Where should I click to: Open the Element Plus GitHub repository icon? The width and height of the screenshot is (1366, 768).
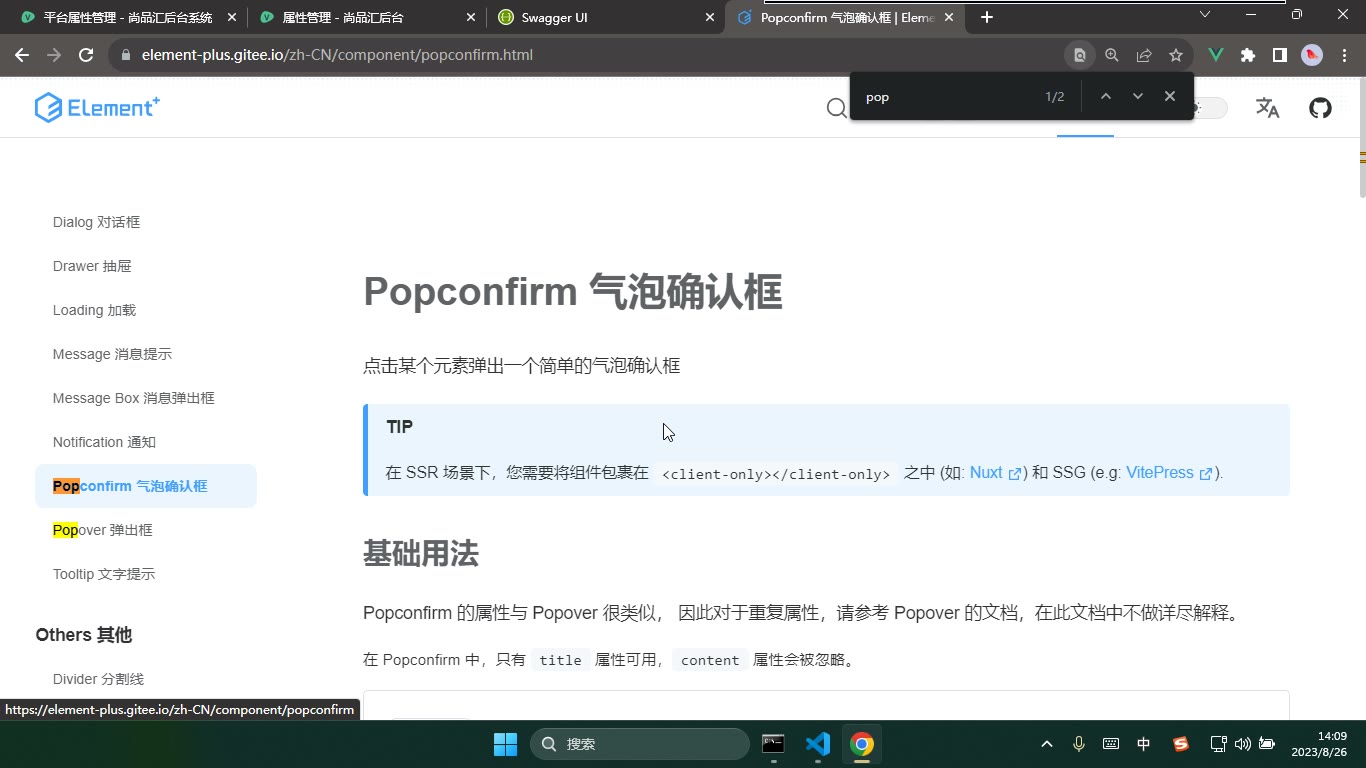click(x=1321, y=108)
